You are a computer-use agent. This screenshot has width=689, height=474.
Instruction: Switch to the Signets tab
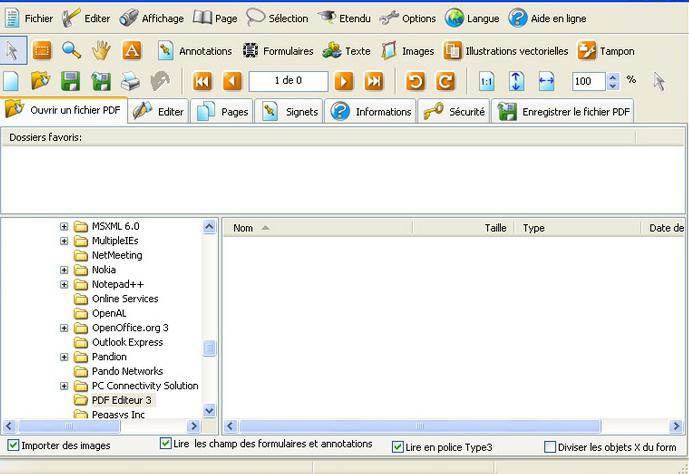click(289, 112)
